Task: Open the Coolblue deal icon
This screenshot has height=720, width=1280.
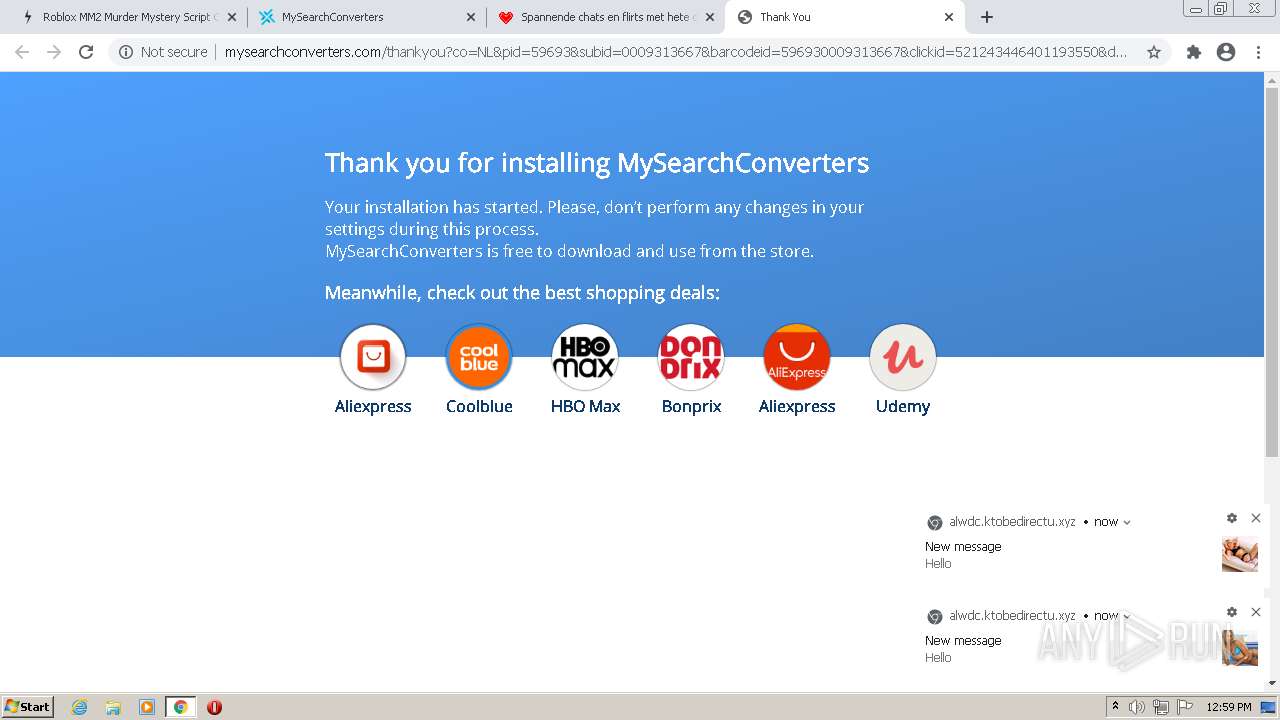Action: coord(479,357)
